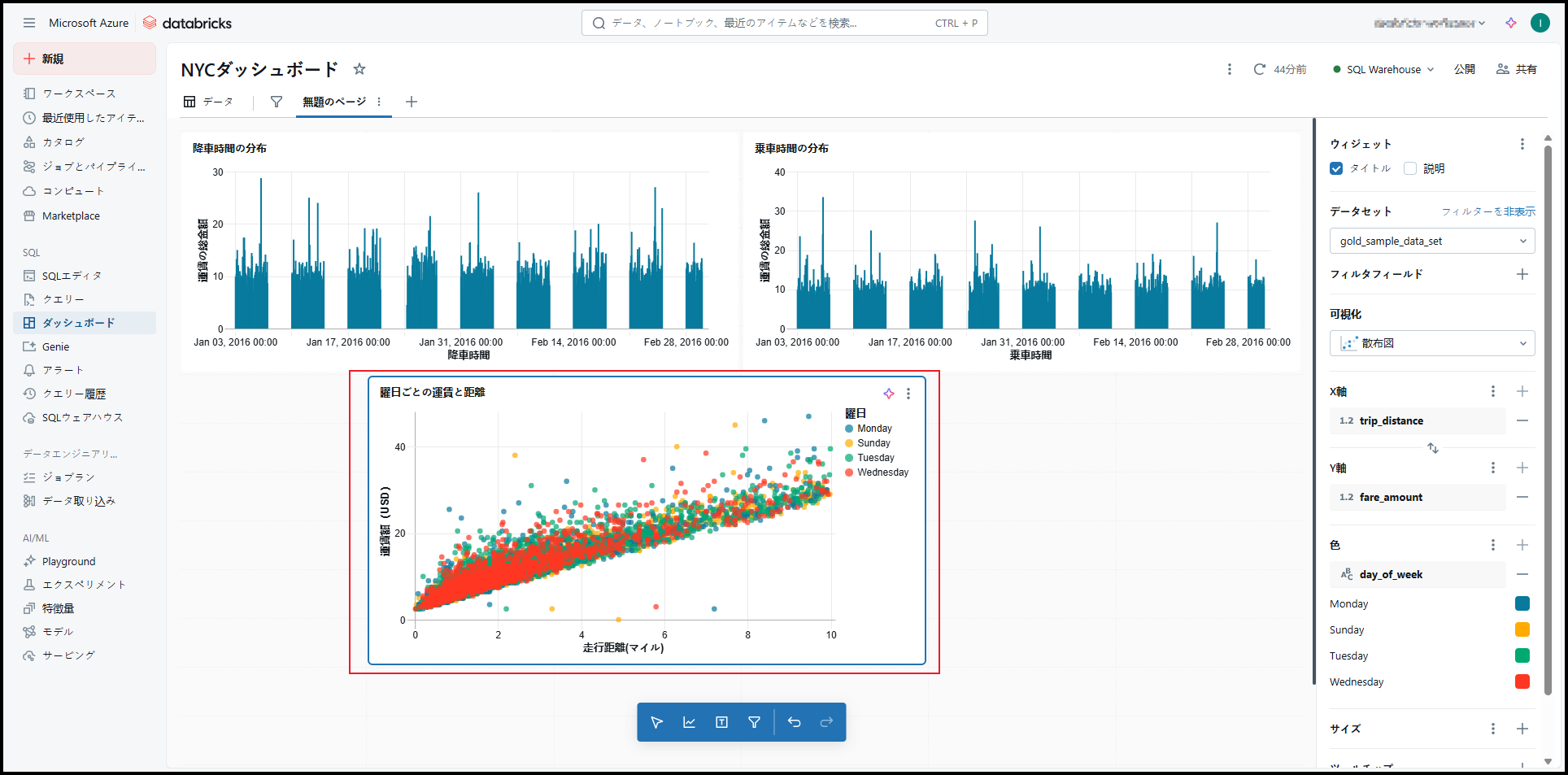This screenshot has width=1568, height=775.
Task: Expand the 散布図 visualization type dropdown
Action: click(x=1431, y=343)
